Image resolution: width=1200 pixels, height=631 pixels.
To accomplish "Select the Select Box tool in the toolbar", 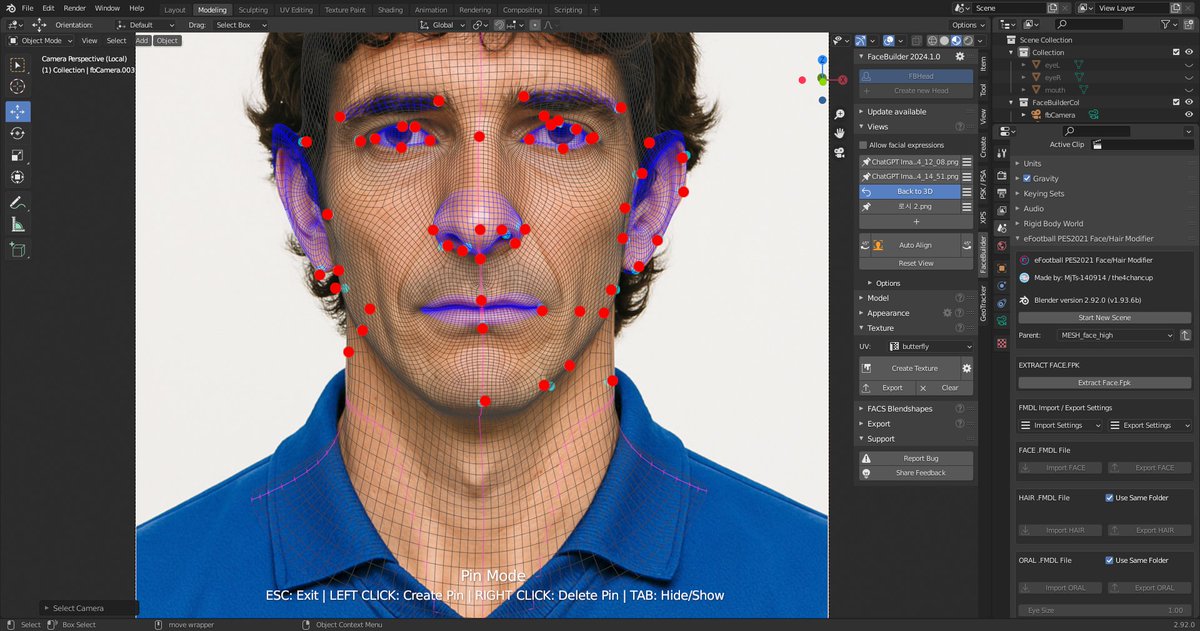I will point(18,65).
